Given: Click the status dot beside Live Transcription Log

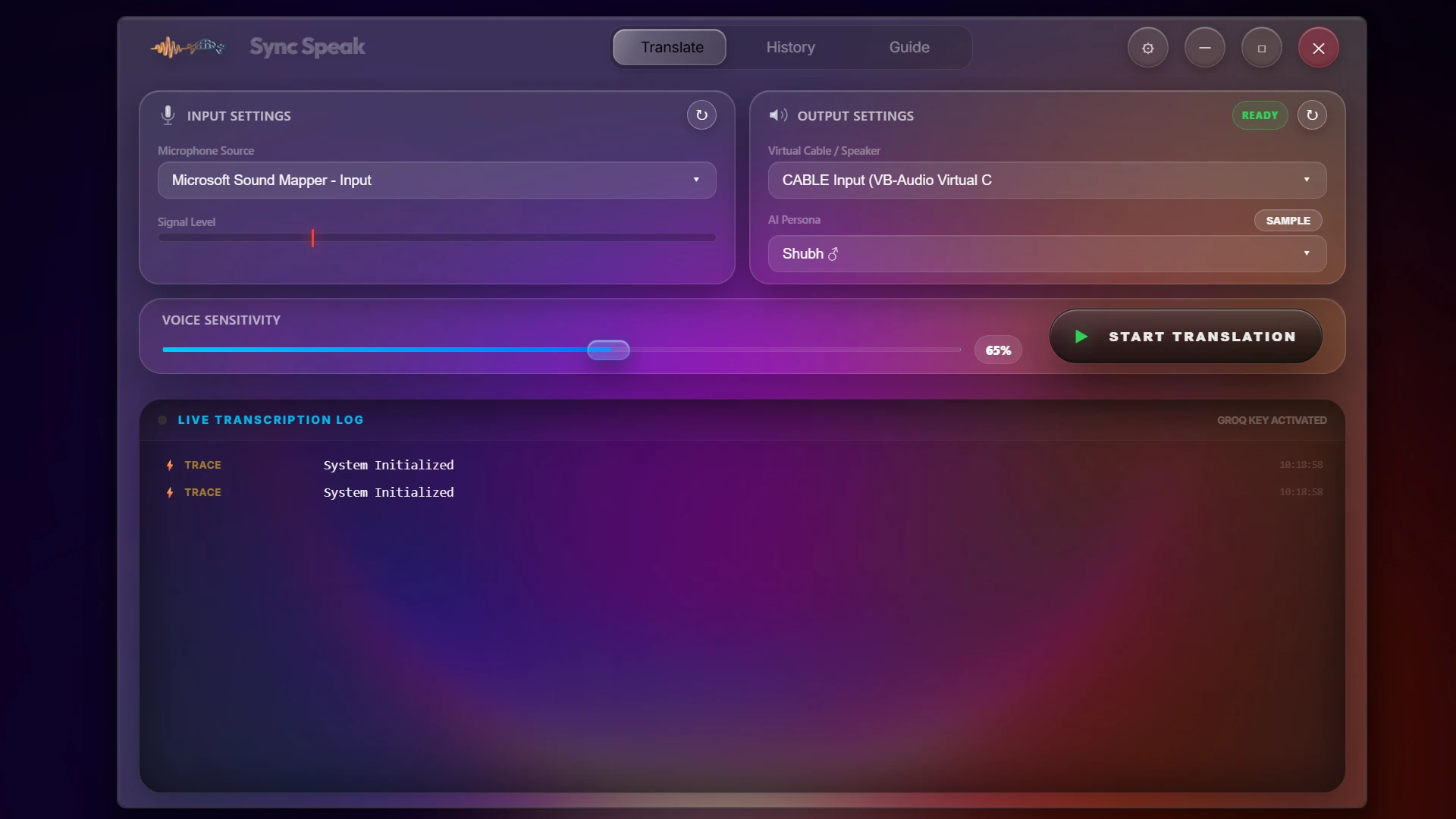Looking at the screenshot, I should [x=162, y=420].
